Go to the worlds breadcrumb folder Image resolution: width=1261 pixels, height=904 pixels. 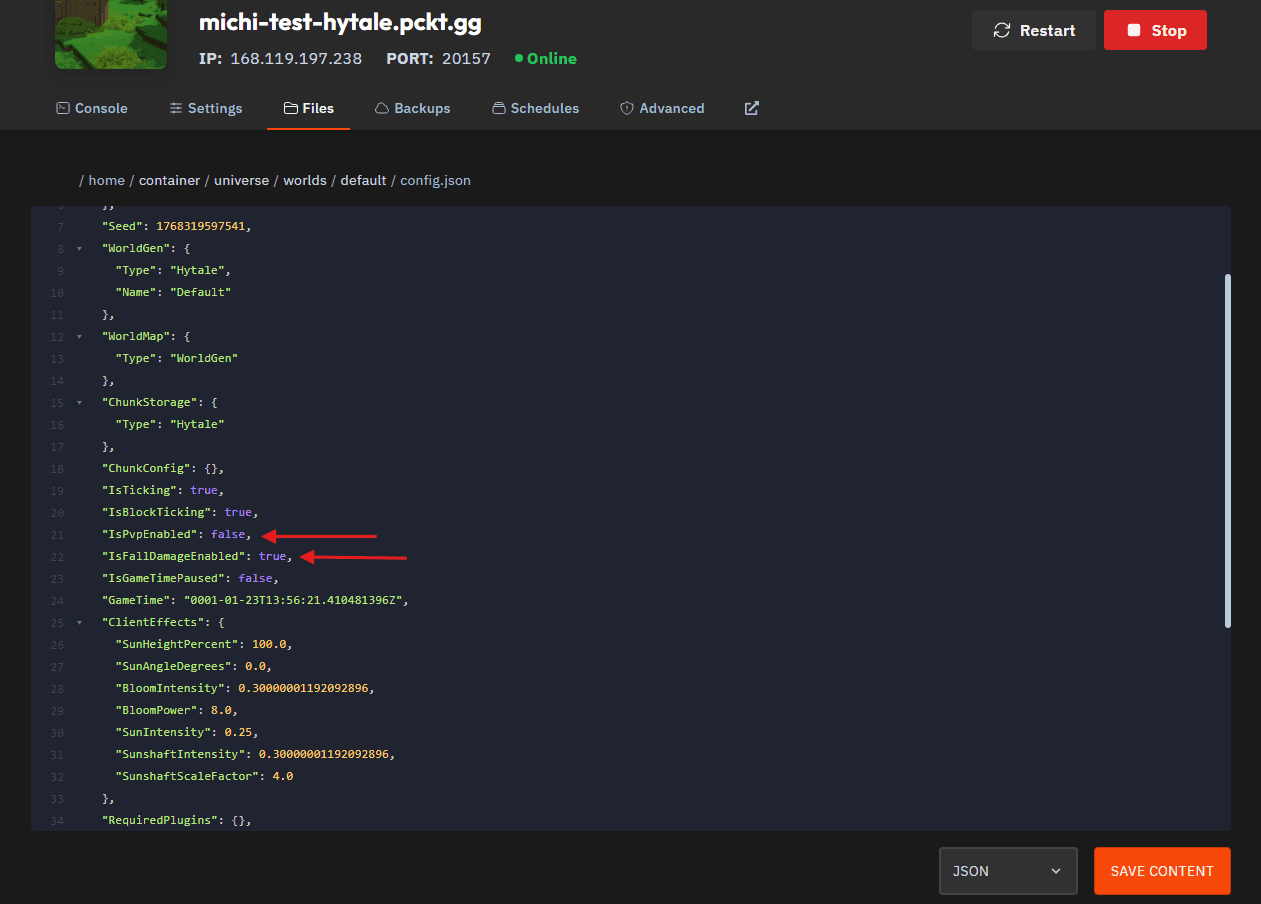pos(304,181)
